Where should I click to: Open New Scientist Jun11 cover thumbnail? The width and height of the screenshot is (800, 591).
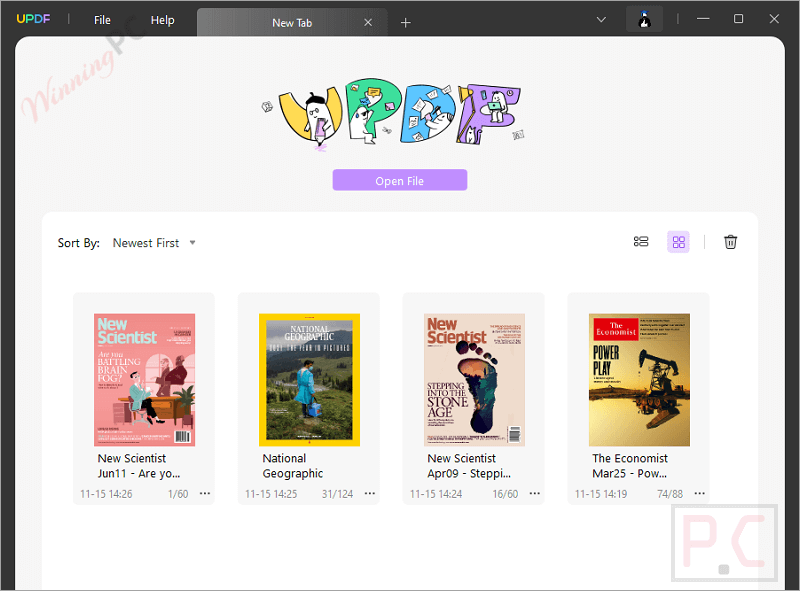pyautogui.click(x=144, y=380)
